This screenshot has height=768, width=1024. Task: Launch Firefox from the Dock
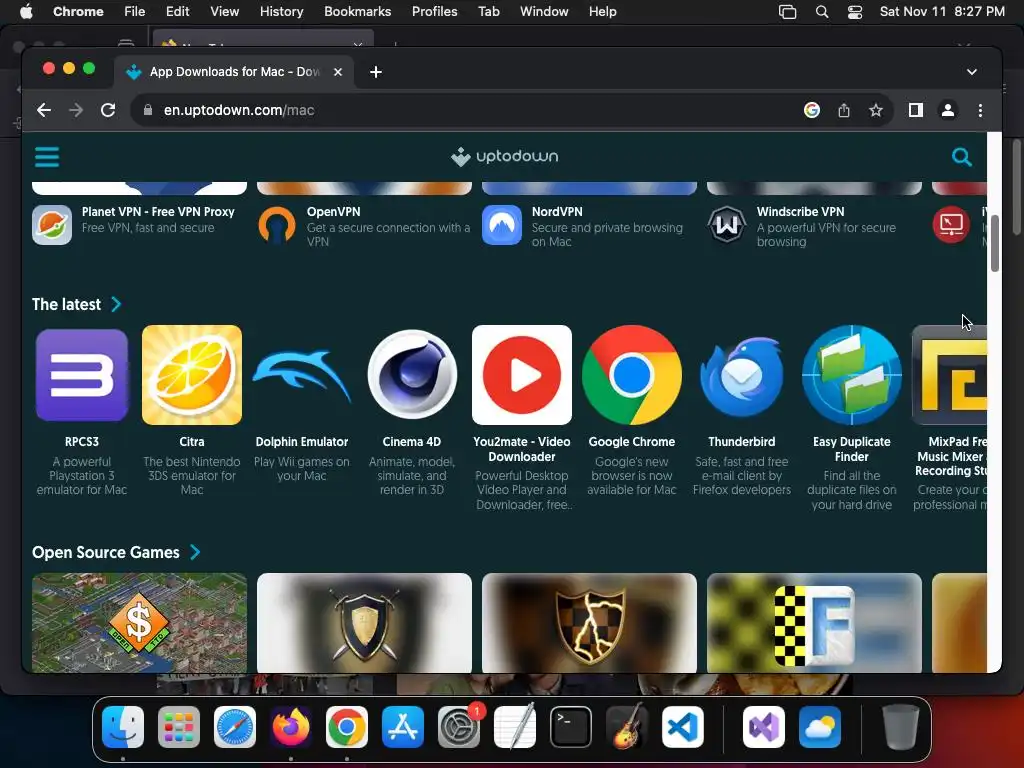pyautogui.click(x=291, y=727)
